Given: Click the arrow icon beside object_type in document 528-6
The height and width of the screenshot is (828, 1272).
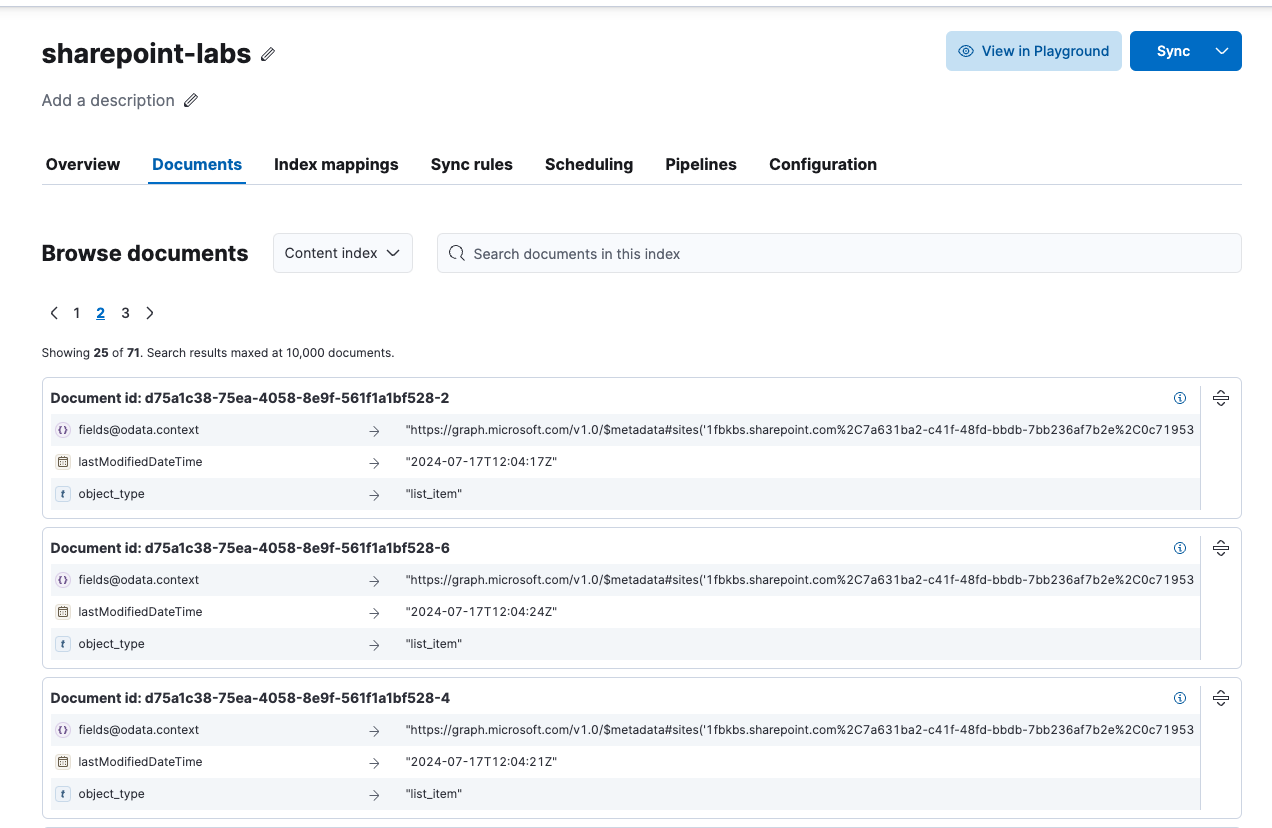Looking at the screenshot, I should tap(374, 645).
